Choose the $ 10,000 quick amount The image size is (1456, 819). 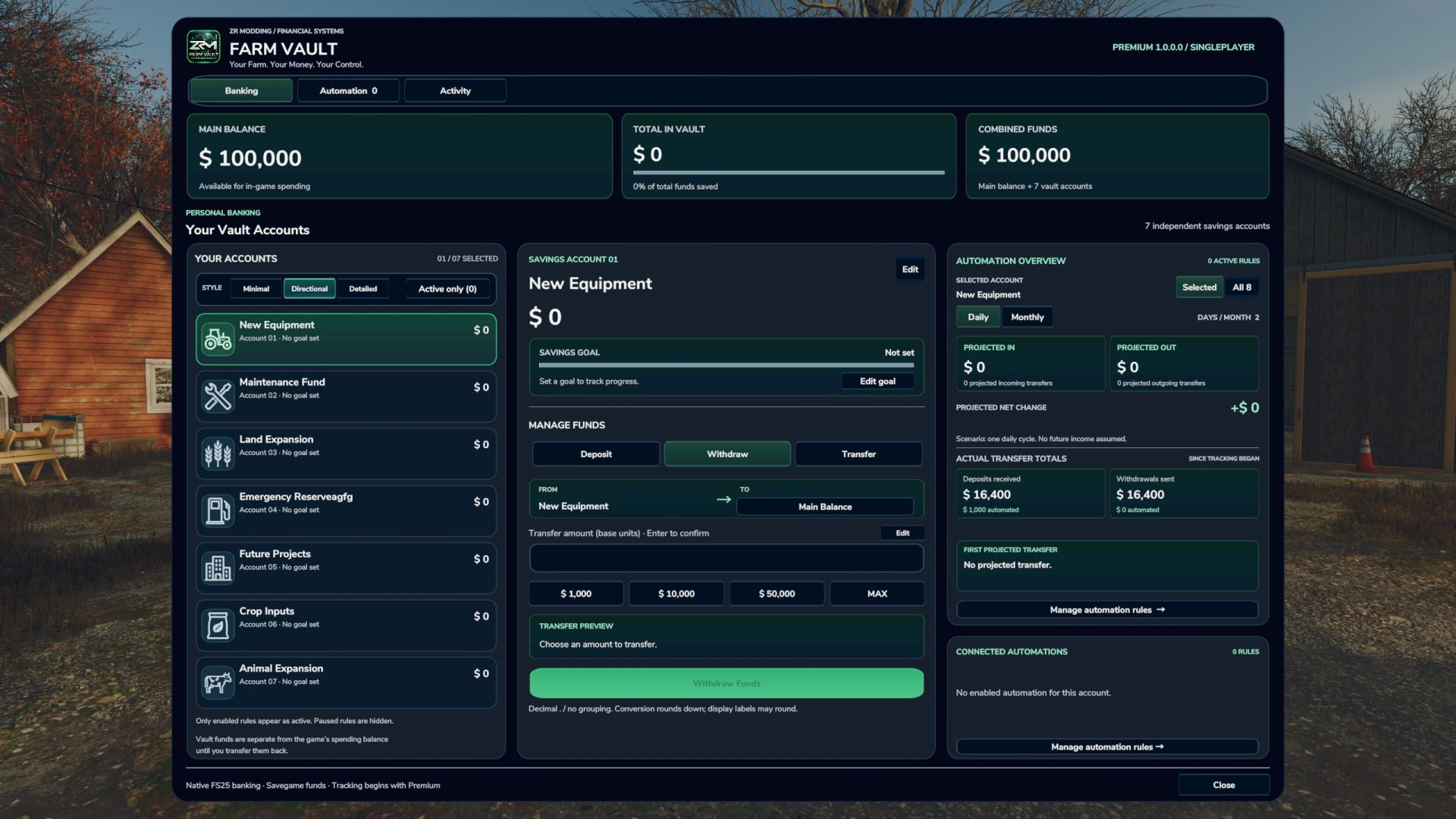[x=676, y=594]
